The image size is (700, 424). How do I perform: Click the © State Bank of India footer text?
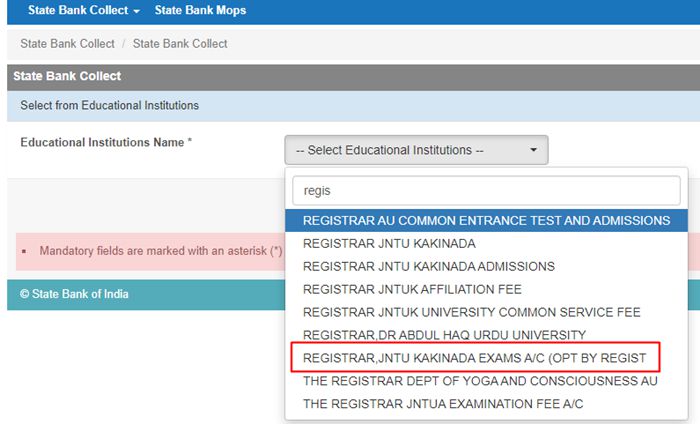coord(74,294)
